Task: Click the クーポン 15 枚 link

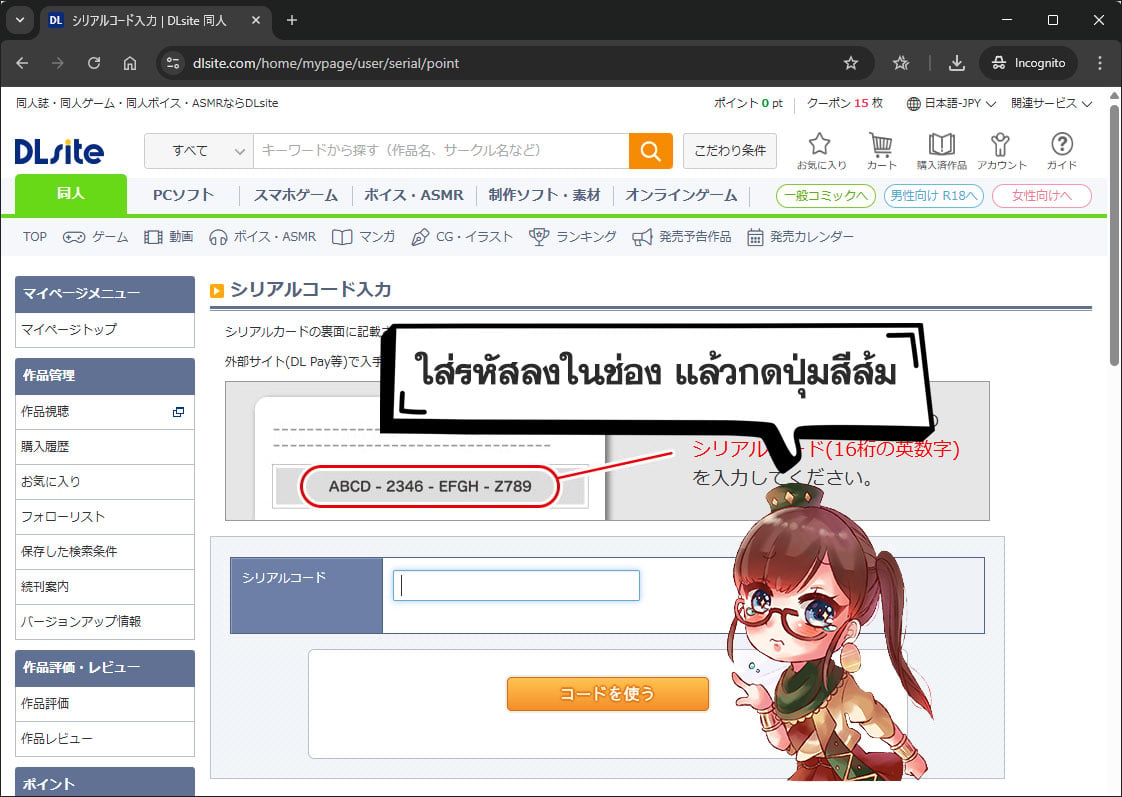Action: (x=845, y=104)
